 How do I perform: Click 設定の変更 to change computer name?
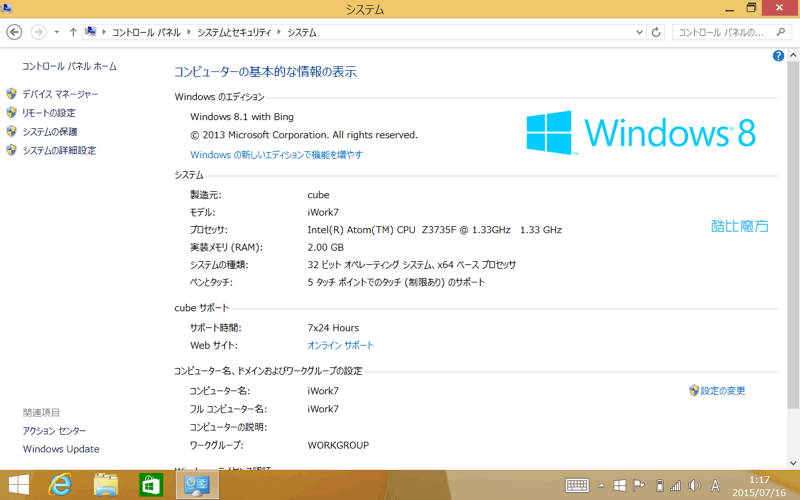[722, 391]
